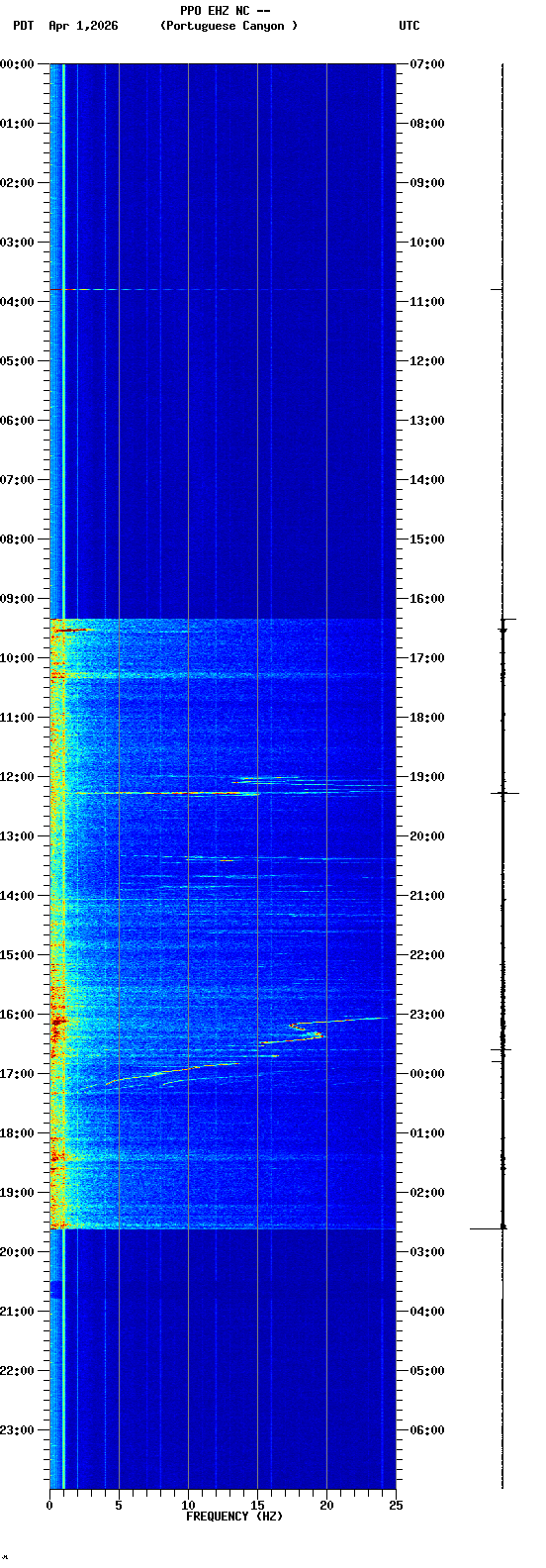The width and height of the screenshot is (546, 1568).
Task: Click the red low-frequency burst near 16:10 PDT
Action: (x=57, y=1021)
